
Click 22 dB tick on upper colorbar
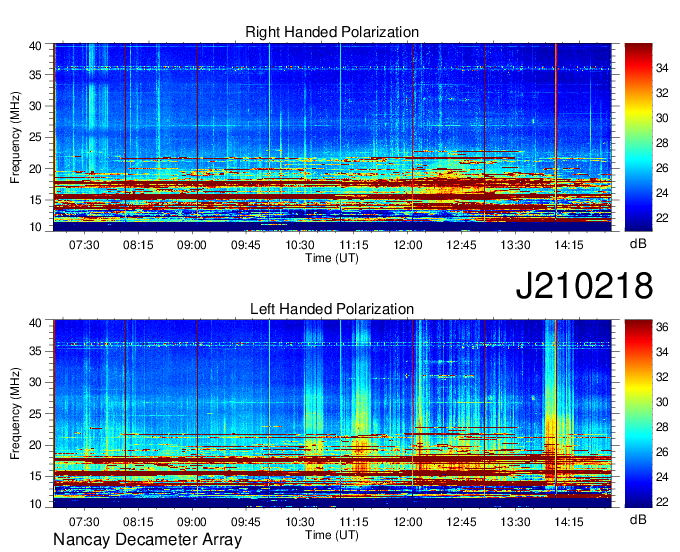[662, 218]
